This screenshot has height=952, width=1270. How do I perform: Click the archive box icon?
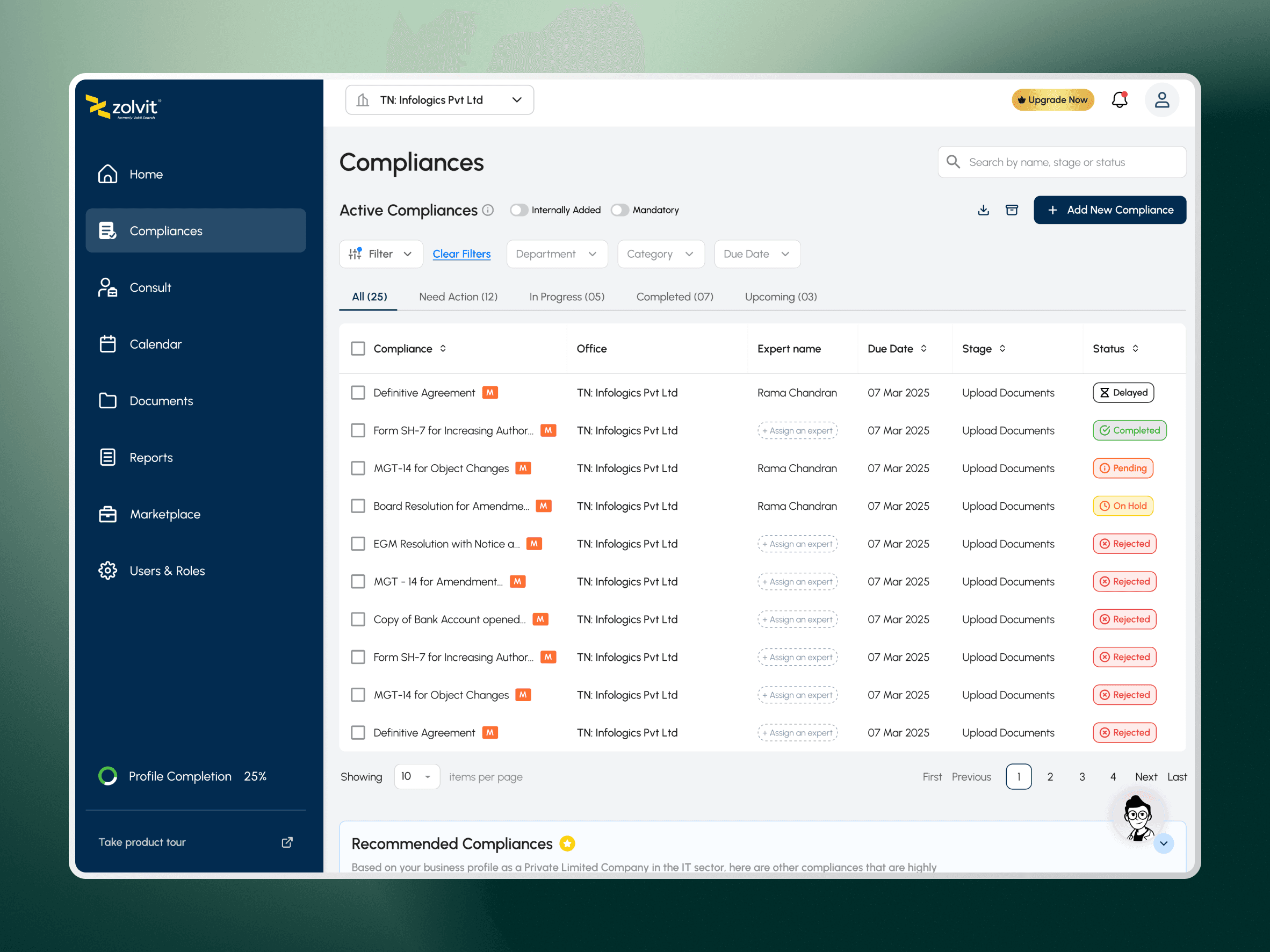(x=1012, y=210)
